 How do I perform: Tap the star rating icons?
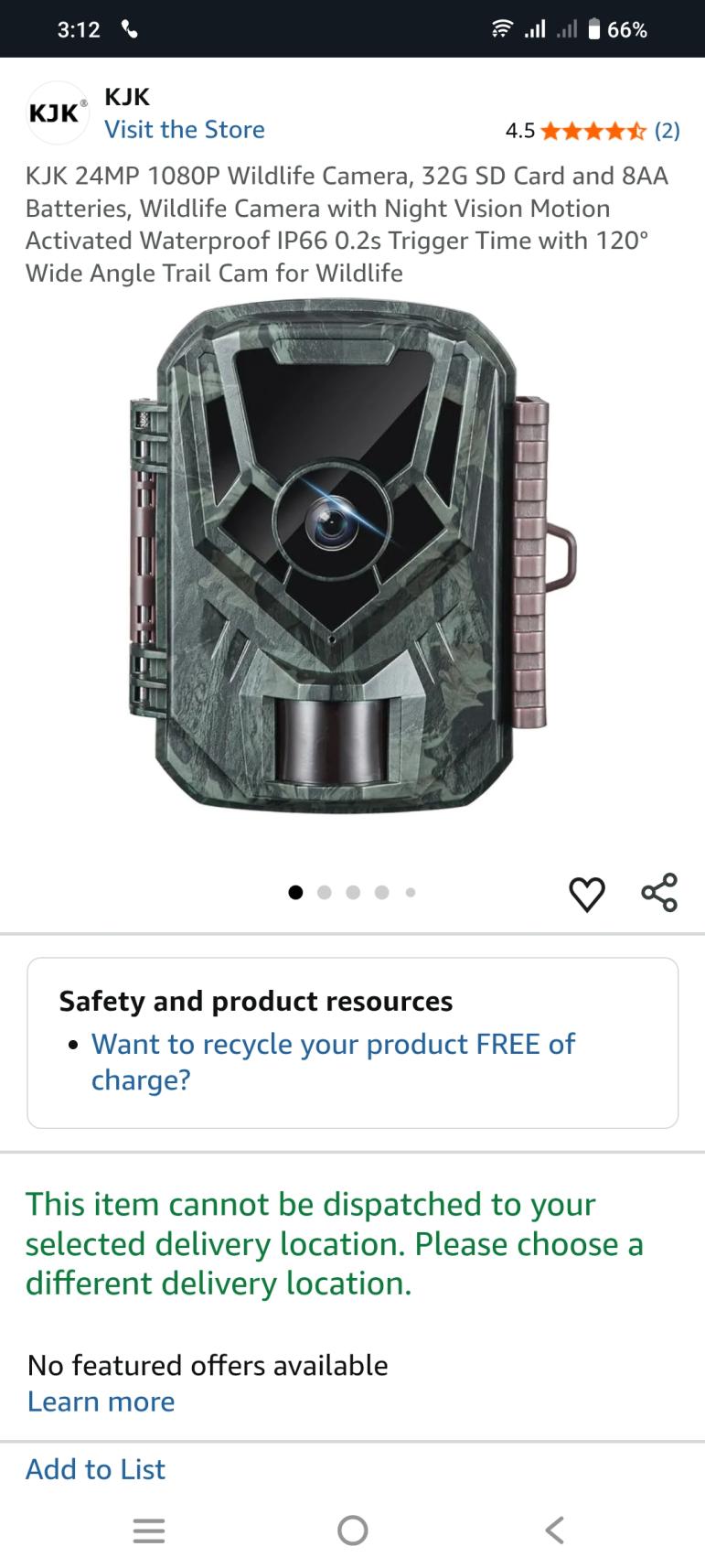(x=593, y=131)
